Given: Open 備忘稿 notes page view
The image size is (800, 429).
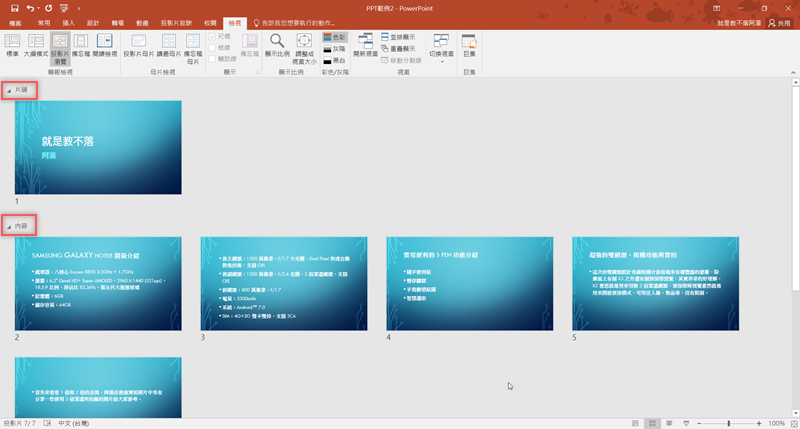Looking at the screenshot, I should coord(84,45).
